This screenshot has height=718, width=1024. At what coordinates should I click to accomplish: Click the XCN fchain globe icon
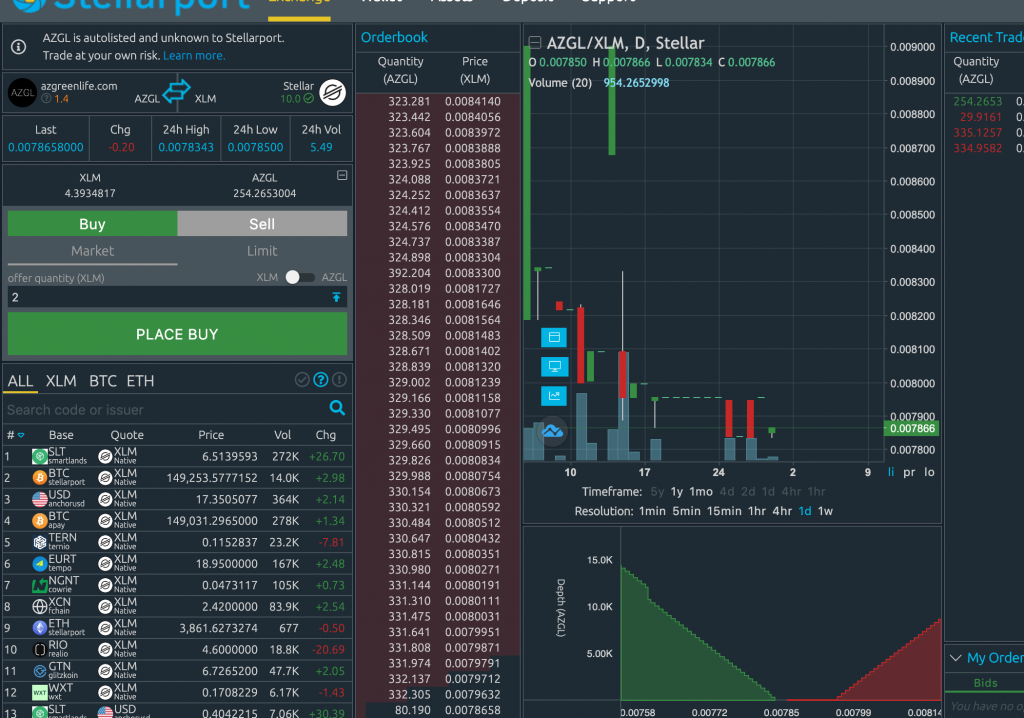click(x=40, y=606)
